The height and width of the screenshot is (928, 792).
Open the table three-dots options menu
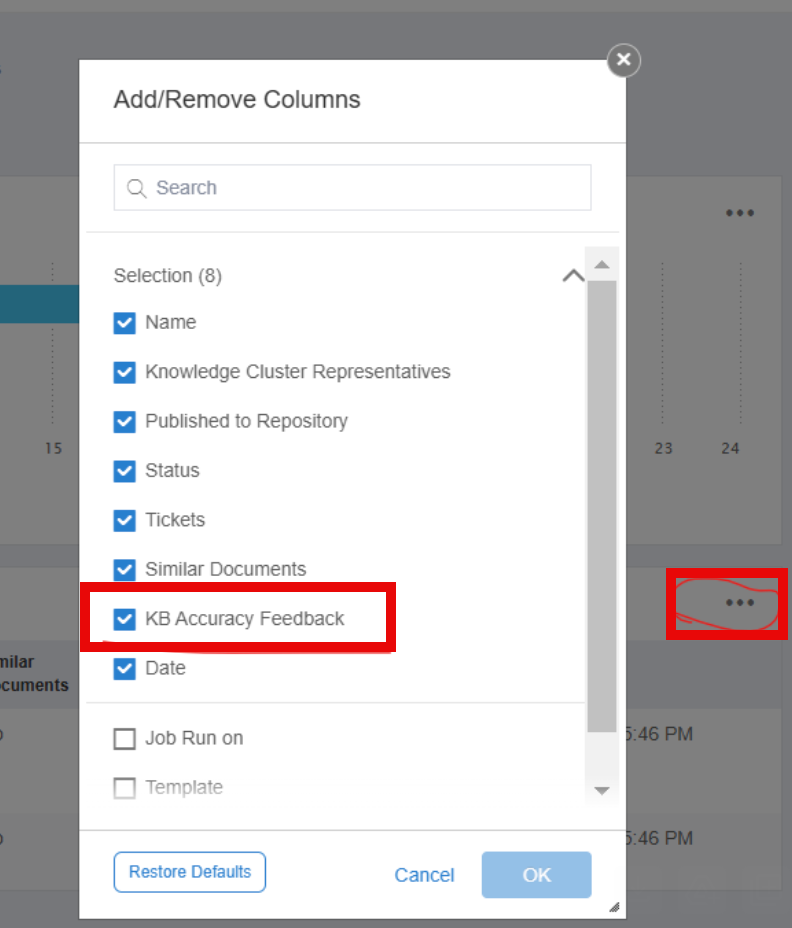[740, 602]
